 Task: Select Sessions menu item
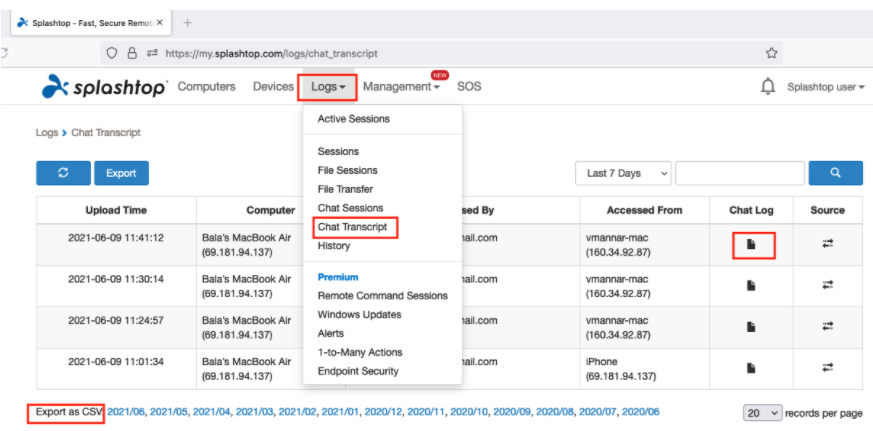tap(338, 151)
